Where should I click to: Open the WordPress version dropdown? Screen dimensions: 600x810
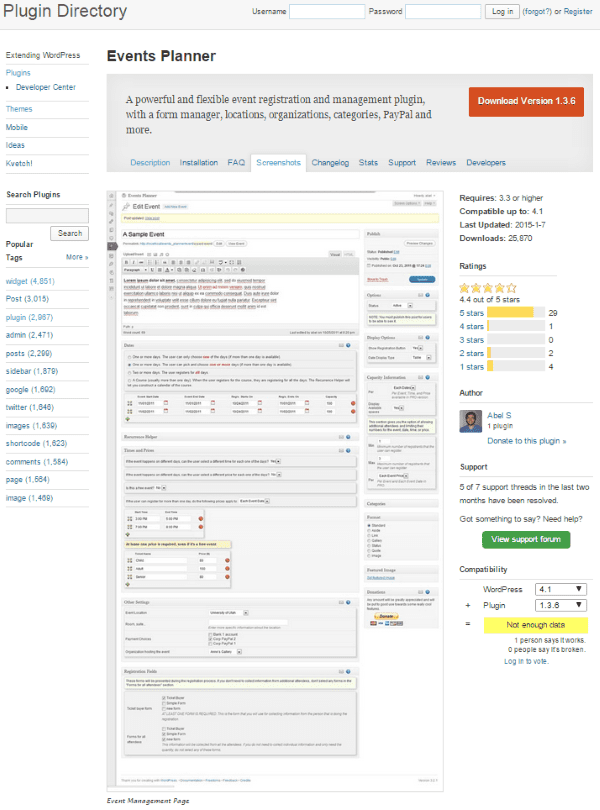[561, 589]
